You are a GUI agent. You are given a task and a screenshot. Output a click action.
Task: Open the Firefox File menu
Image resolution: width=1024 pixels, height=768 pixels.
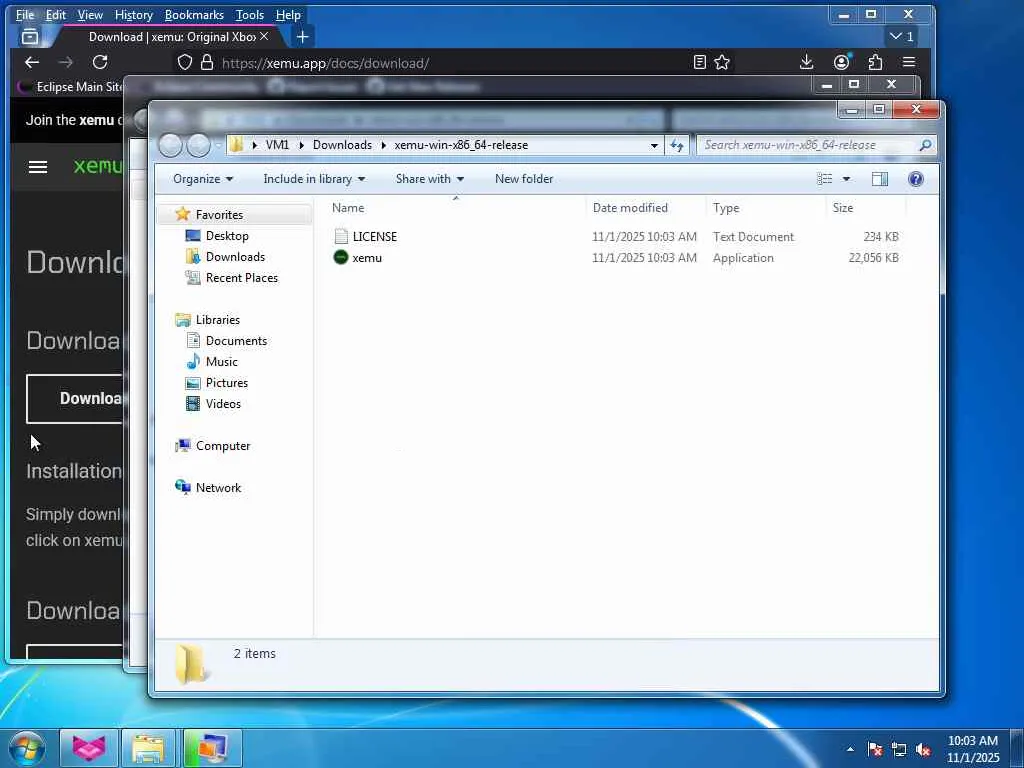point(25,14)
